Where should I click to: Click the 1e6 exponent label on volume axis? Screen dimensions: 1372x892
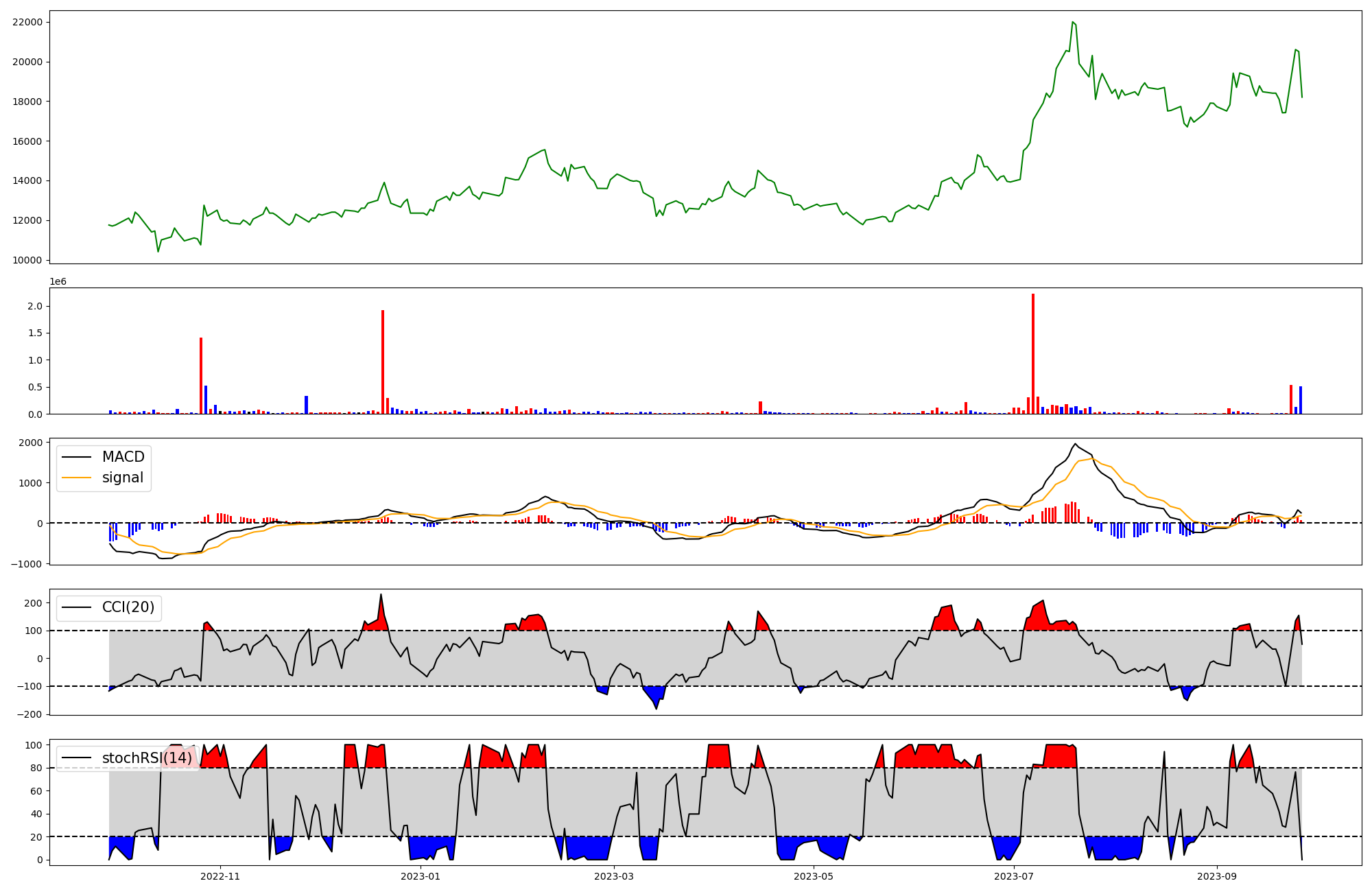point(58,282)
